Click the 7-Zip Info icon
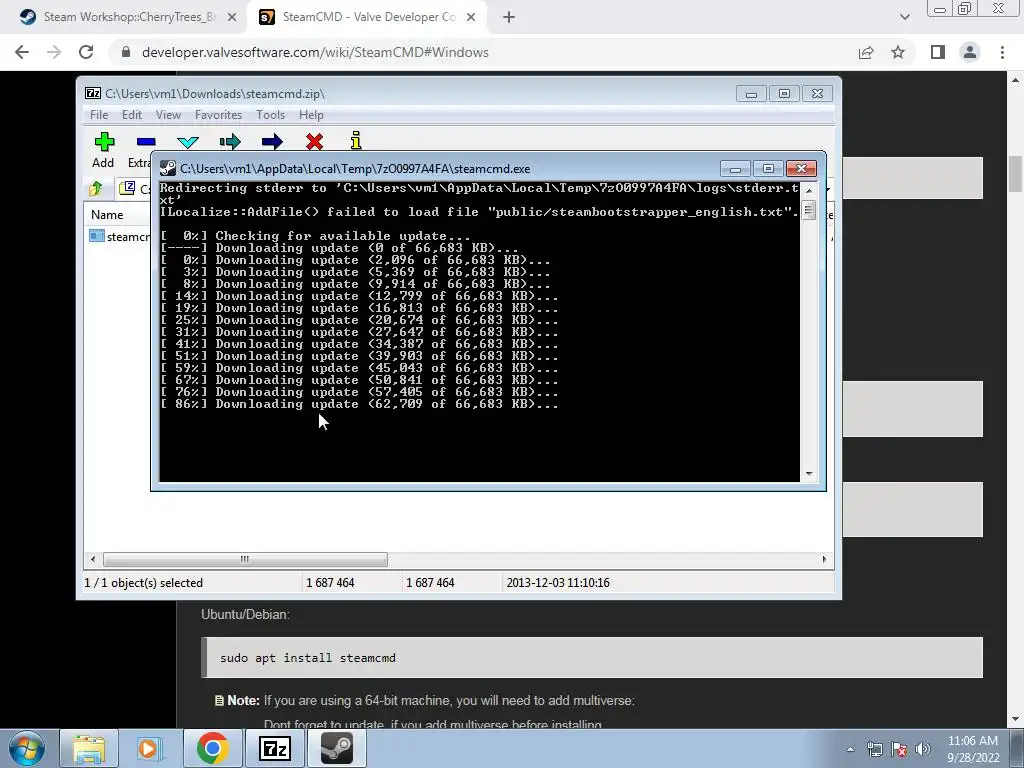The height and width of the screenshot is (768, 1024). click(356, 141)
